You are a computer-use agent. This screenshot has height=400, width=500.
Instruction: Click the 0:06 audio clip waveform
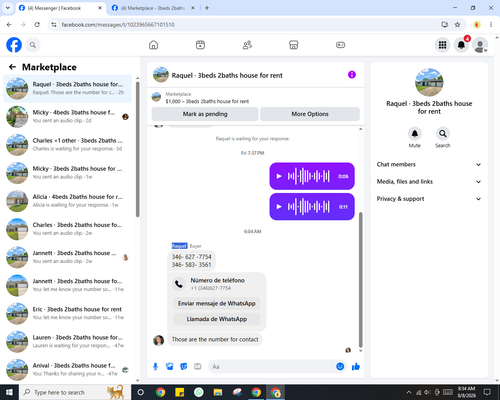coord(309,176)
